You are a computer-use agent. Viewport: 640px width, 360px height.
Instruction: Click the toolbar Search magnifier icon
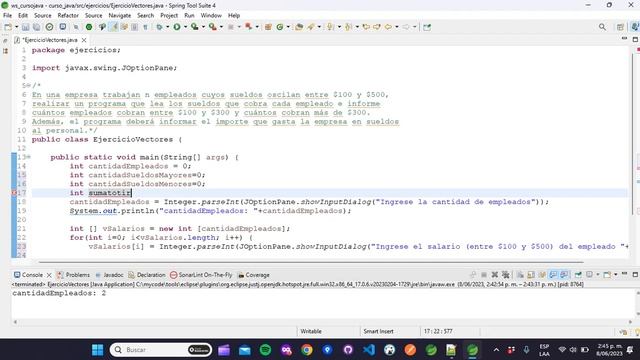click(602, 27)
